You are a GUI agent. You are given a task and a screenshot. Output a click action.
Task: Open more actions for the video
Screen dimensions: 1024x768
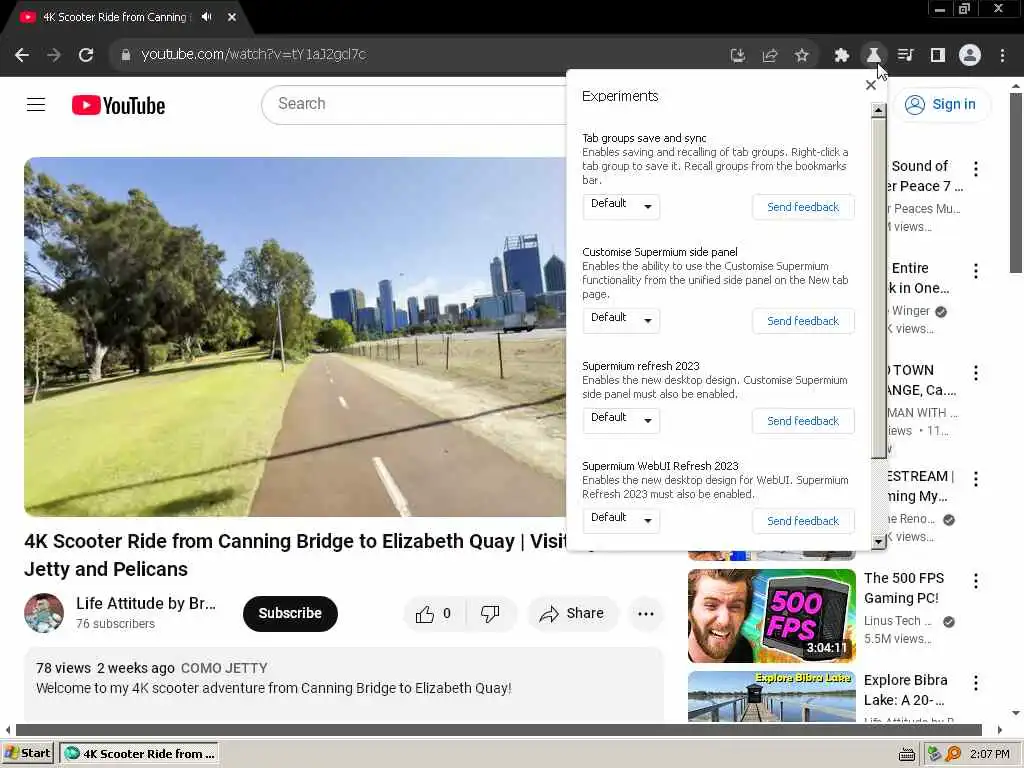646,613
